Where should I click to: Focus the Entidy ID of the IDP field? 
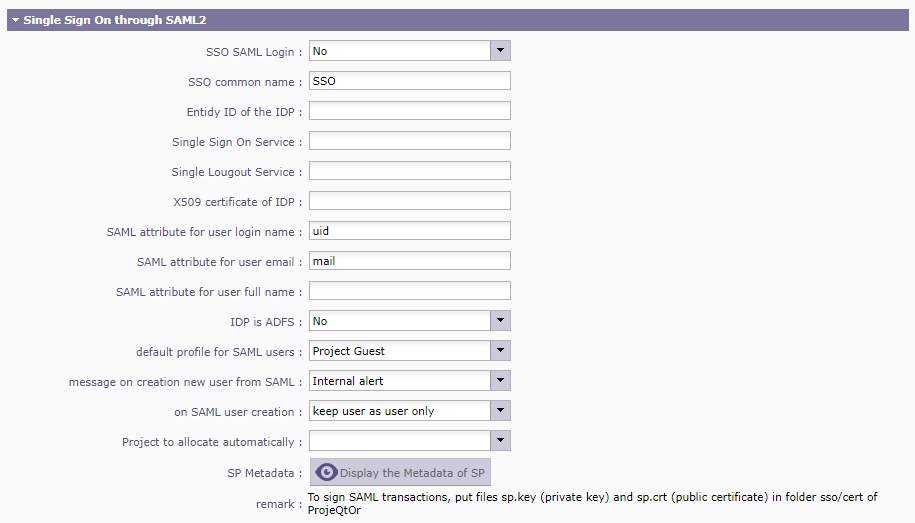(409, 111)
